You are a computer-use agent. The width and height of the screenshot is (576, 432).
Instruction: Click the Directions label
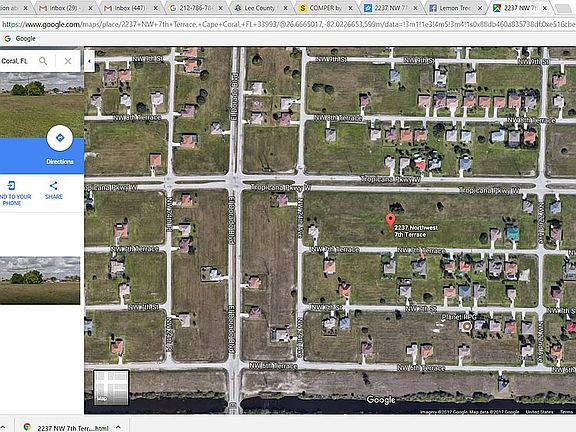point(60,162)
